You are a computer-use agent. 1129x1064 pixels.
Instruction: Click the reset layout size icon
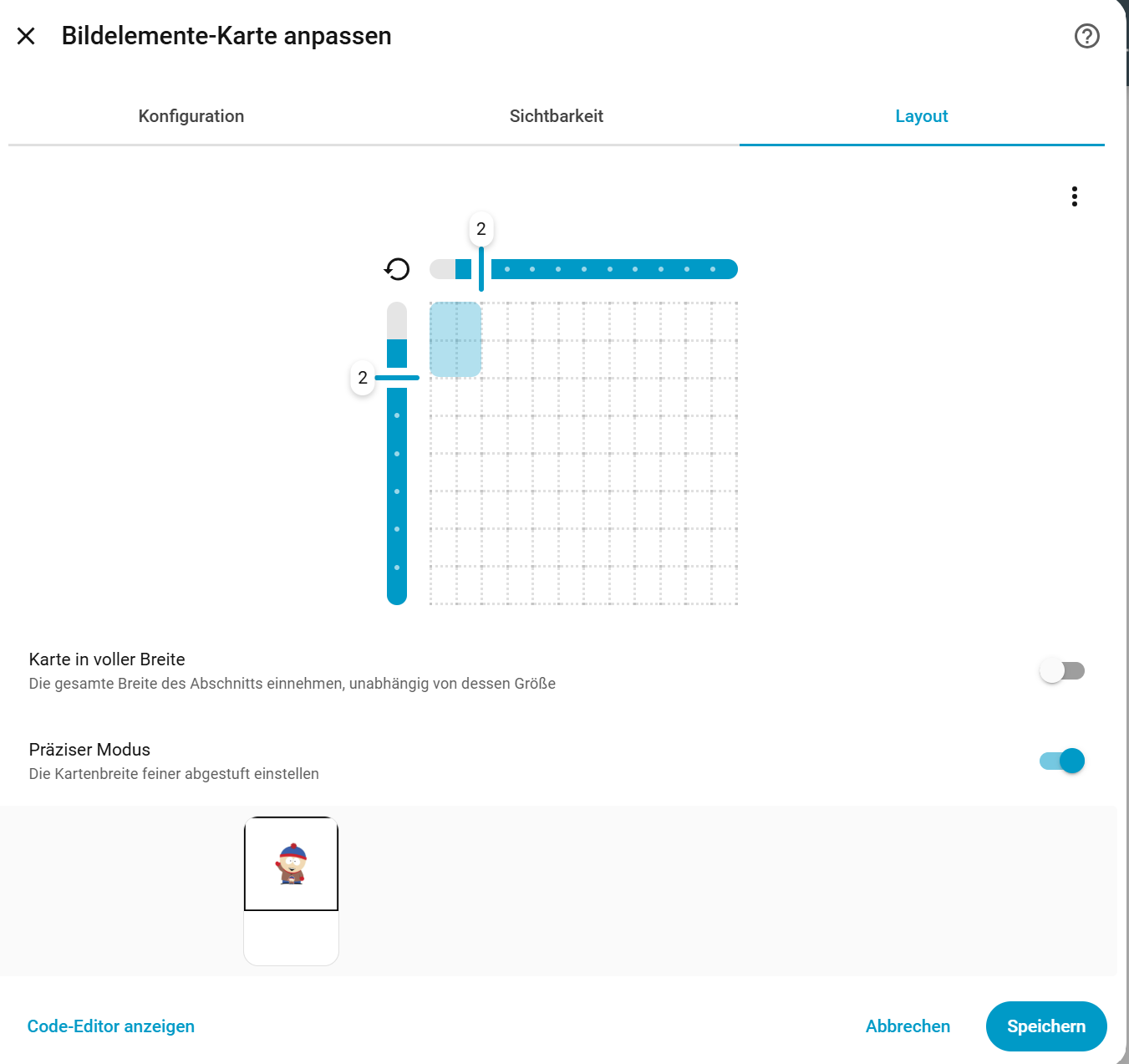[397, 269]
